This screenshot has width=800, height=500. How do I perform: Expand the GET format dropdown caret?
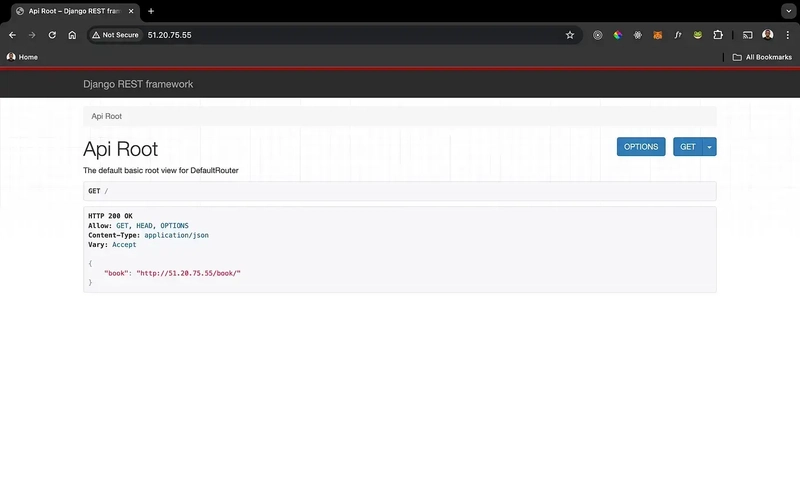[x=710, y=147]
